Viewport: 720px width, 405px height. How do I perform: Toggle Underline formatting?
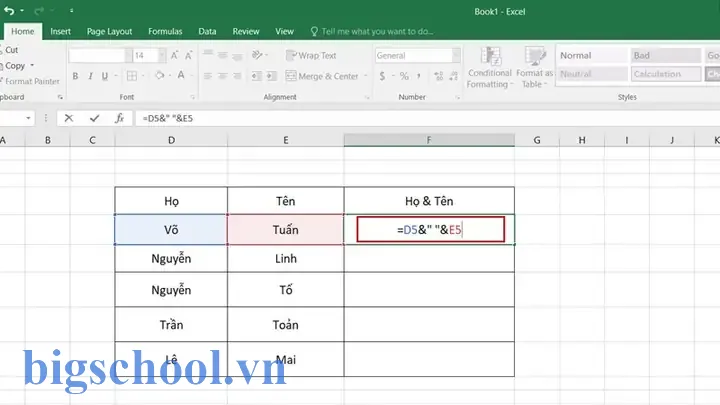[x=105, y=76]
